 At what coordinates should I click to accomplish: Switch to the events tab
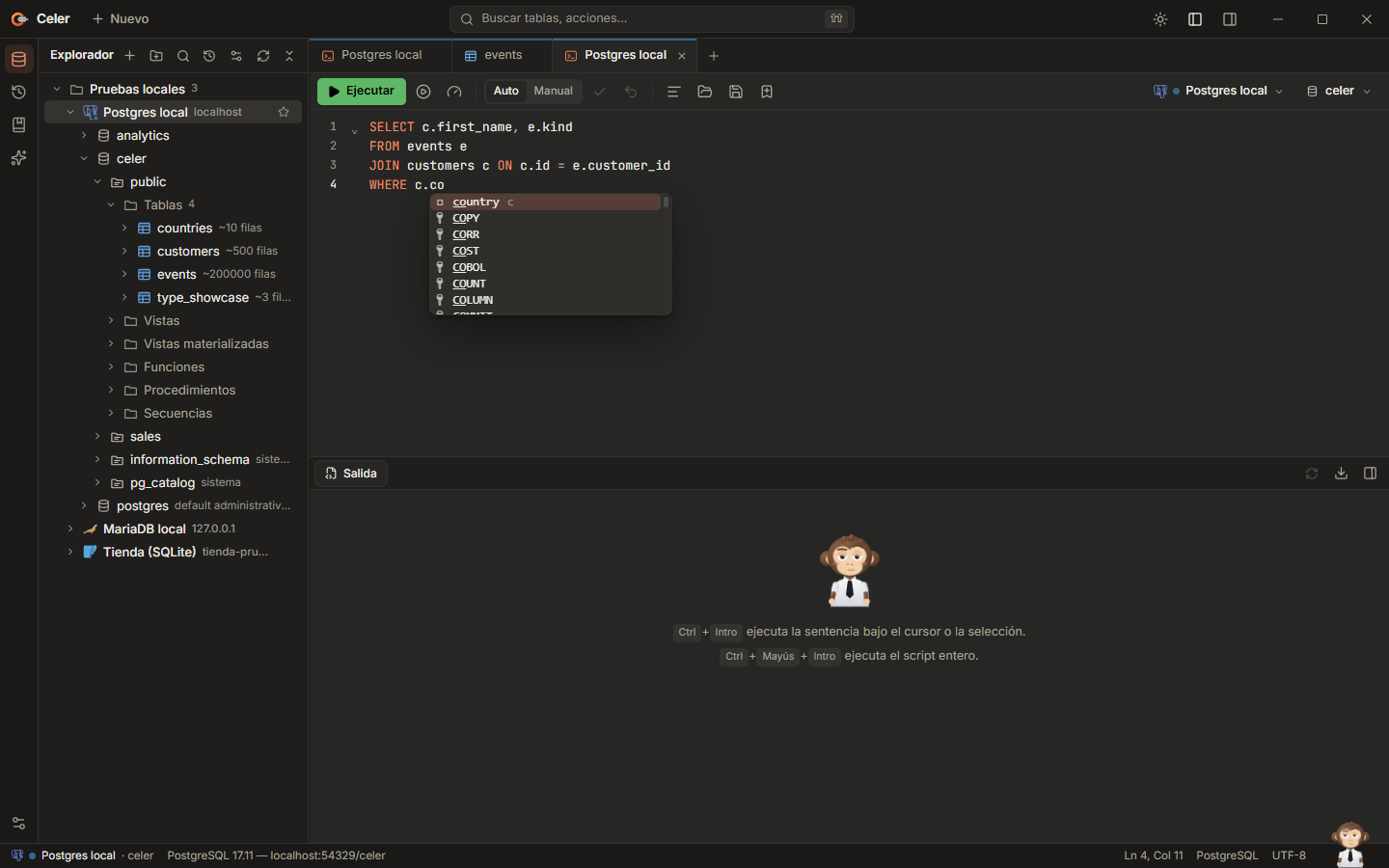(x=502, y=56)
